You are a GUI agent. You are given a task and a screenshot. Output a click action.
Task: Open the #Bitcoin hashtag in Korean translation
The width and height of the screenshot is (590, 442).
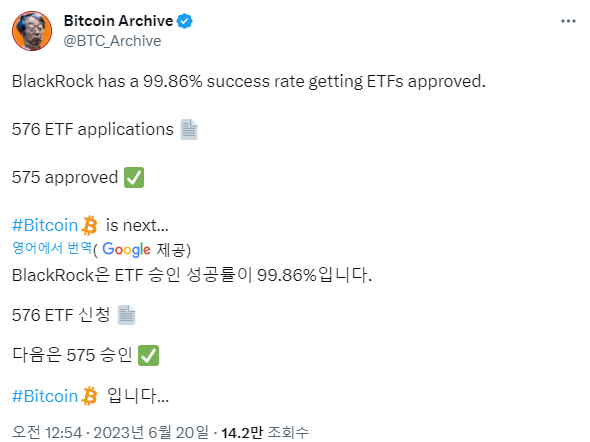pyautogui.click(x=45, y=396)
